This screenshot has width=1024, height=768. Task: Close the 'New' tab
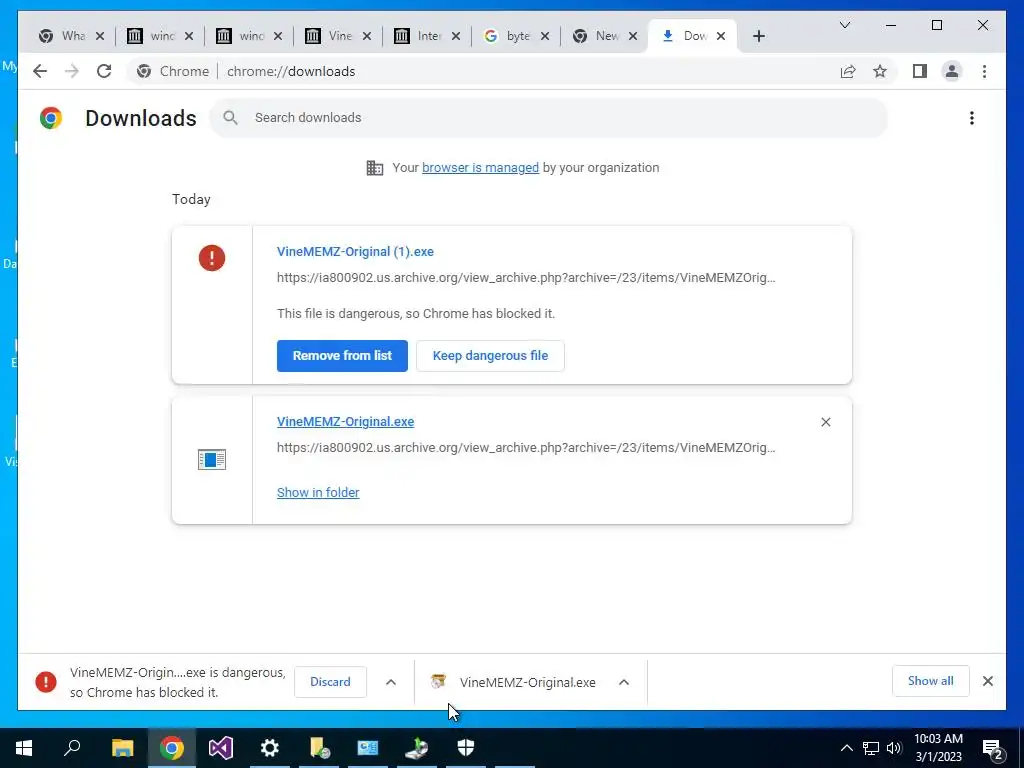[632, 36]
